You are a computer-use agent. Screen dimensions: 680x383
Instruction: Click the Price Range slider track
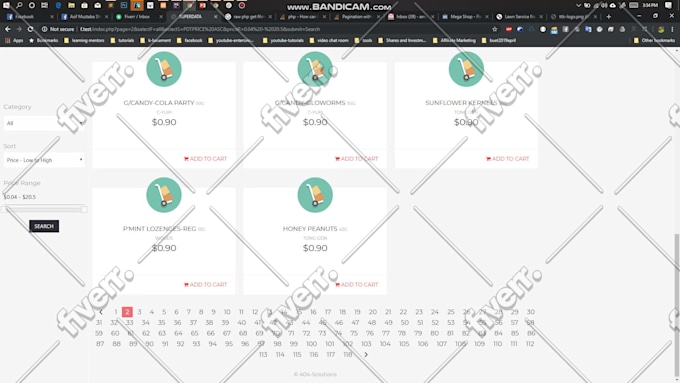(x=44, y=209)
